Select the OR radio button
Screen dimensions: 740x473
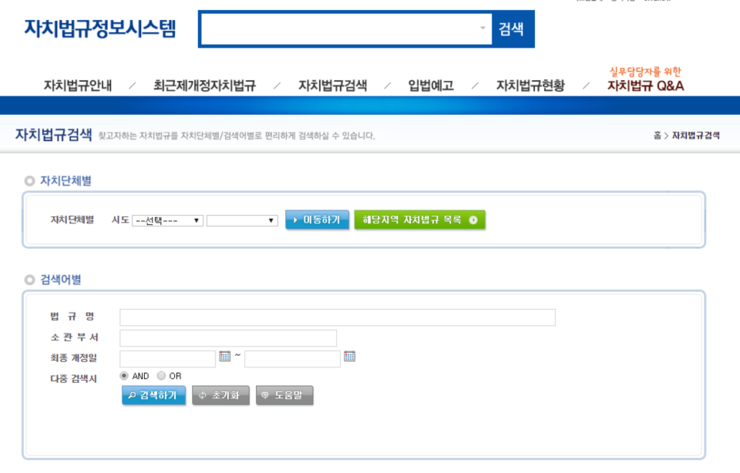(x=161, y=376)
